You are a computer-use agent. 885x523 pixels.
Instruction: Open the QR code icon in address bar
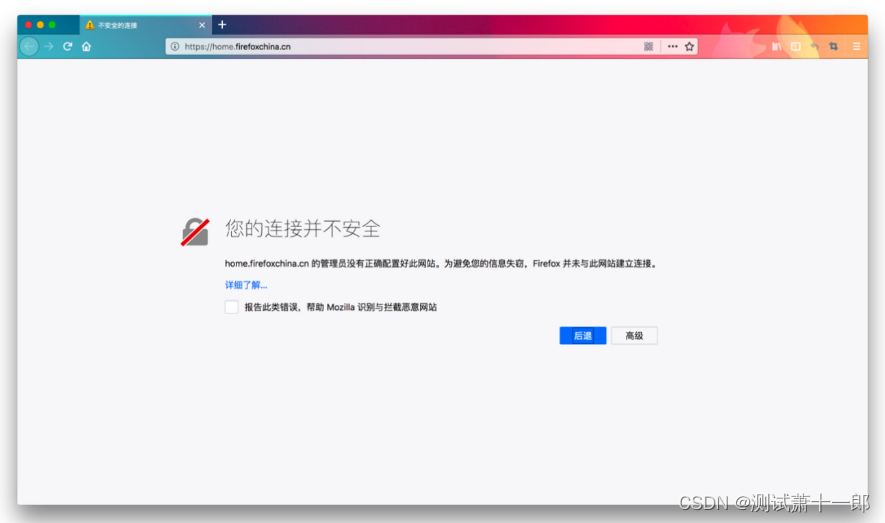[x=649, y=46]
